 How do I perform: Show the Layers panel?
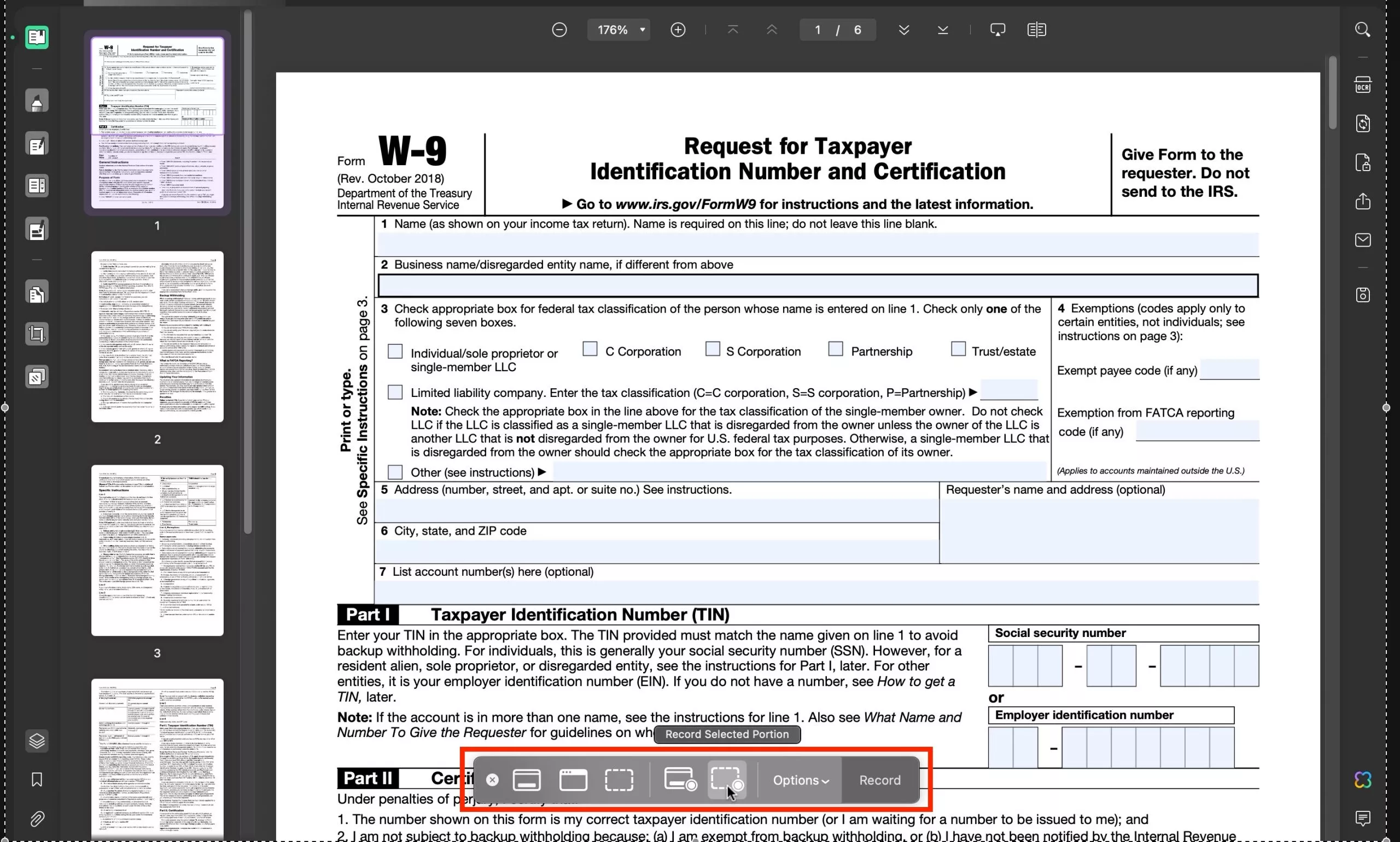click(37, 740)
